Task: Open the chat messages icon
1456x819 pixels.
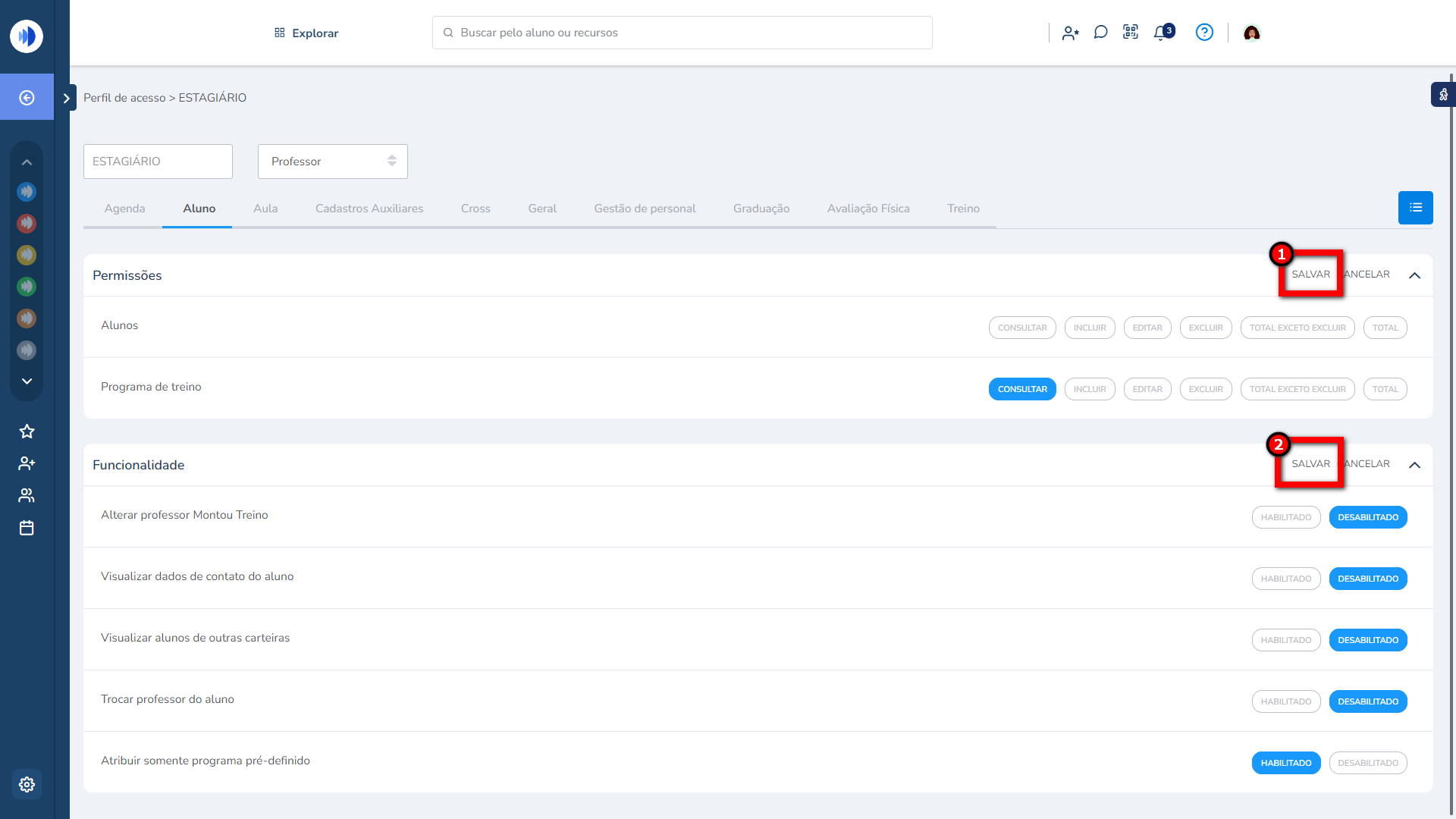Action: [x=1100, y=33]
